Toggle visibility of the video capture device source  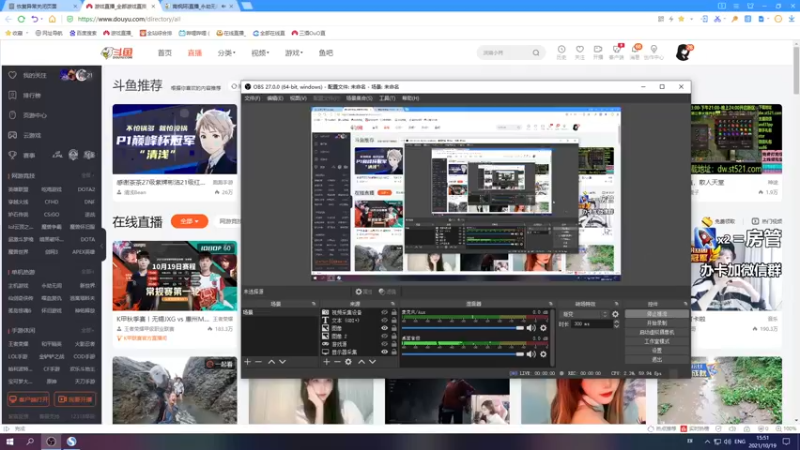385,312
